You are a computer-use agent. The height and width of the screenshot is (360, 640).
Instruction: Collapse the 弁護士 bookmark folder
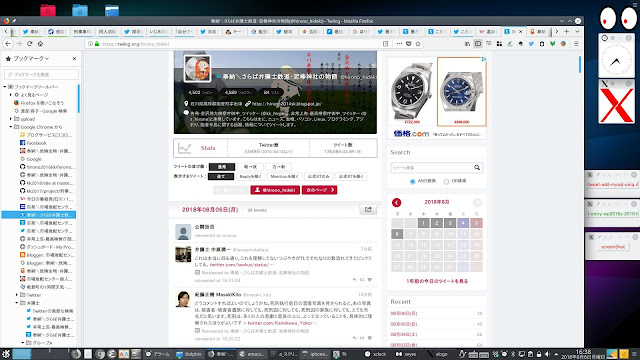(x=17, y=303)
